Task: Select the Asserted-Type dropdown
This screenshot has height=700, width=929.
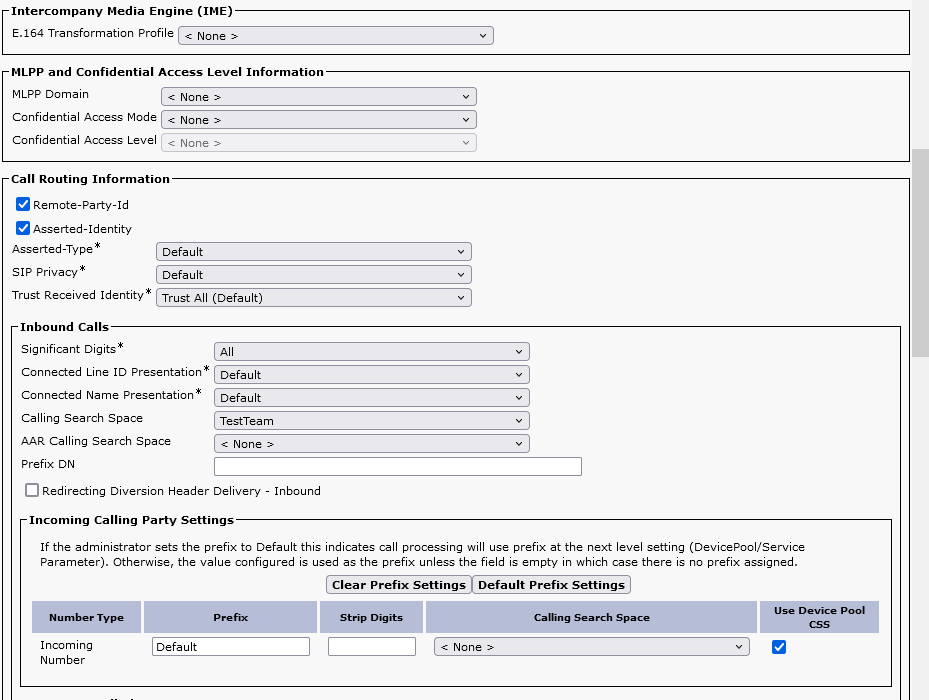Action: pyautogui.click(x=313, y=252)
